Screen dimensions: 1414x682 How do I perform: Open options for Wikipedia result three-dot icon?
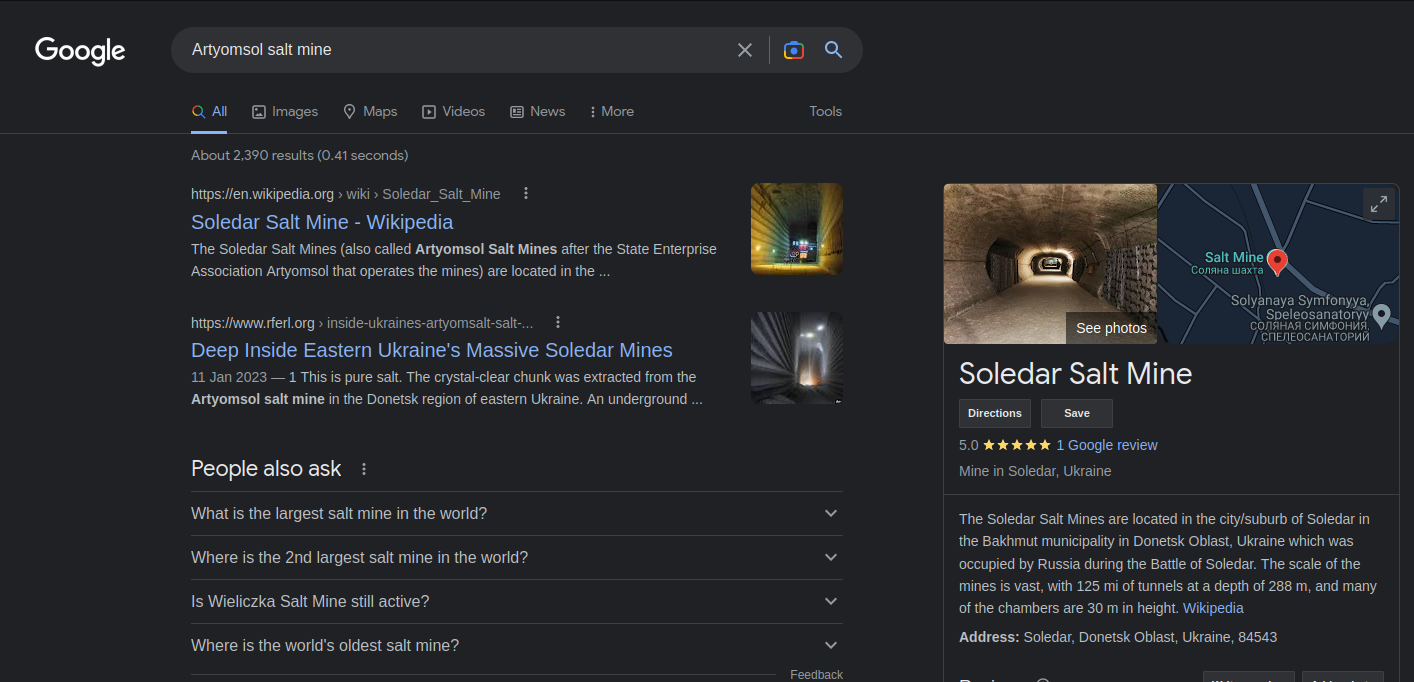[x=526, y=194]
